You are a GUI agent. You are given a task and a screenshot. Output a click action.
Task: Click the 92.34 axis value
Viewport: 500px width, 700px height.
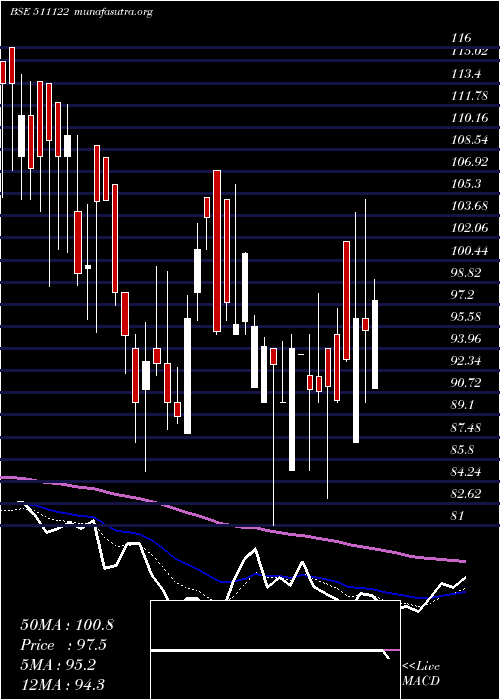(x=466, y=361)
